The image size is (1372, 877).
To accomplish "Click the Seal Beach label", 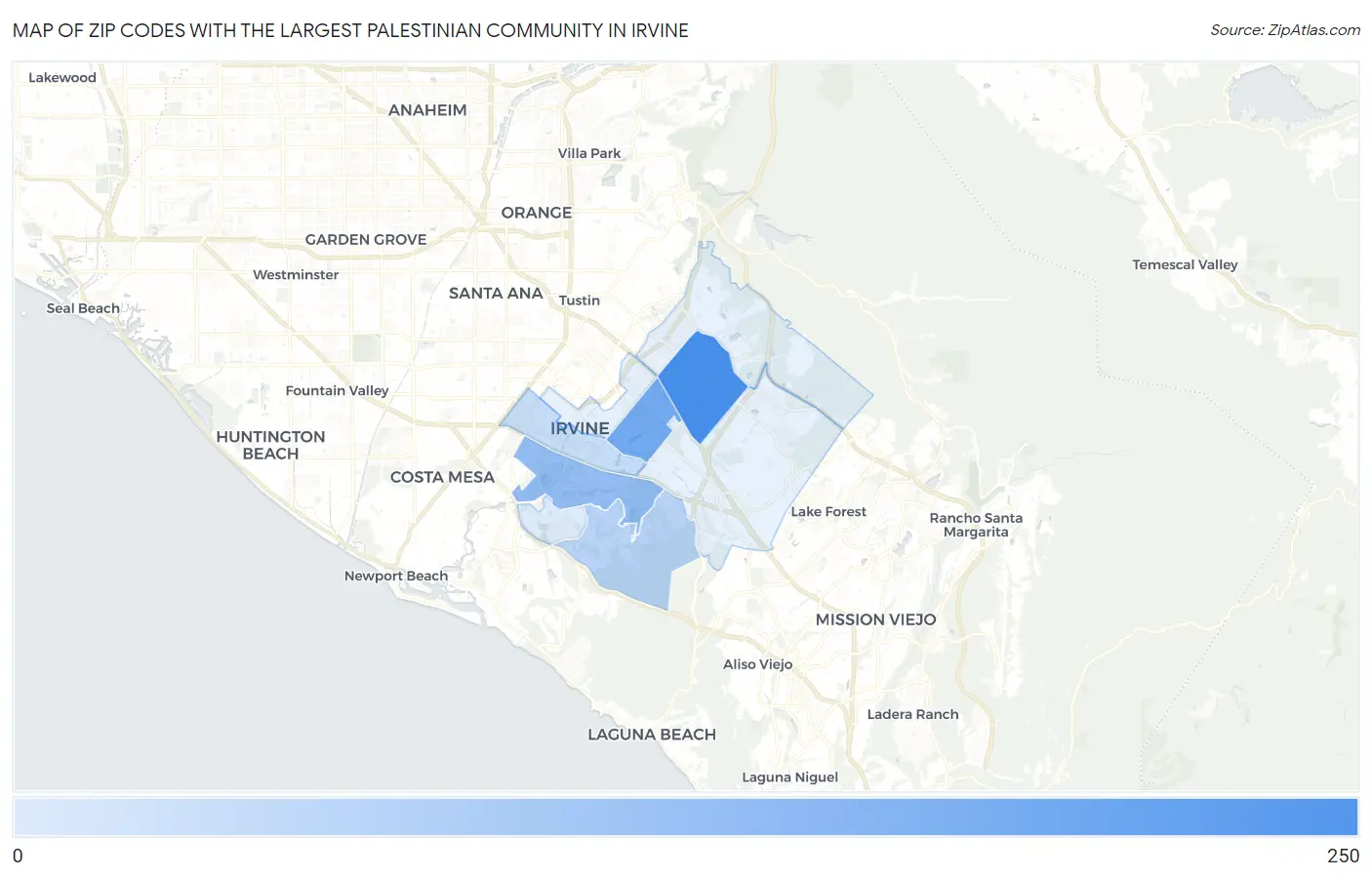I will [x=83, y=308].
